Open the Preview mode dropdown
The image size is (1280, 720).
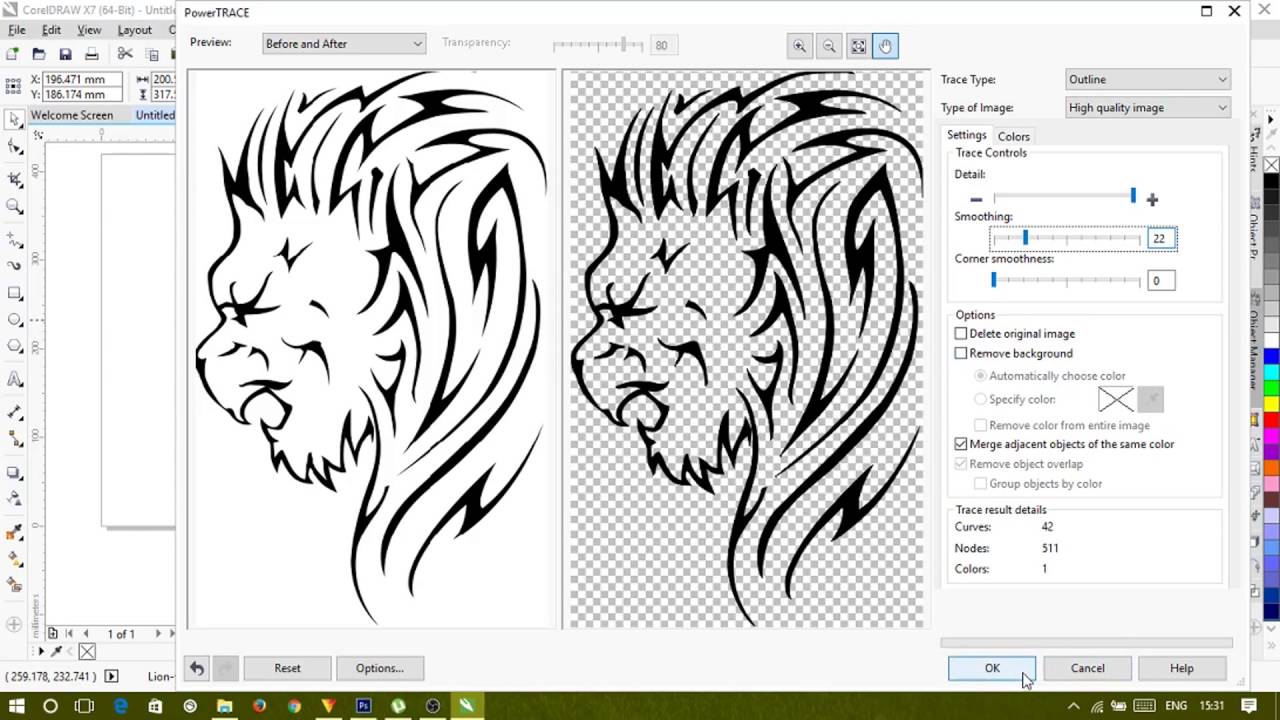click(x=417, y=43)
